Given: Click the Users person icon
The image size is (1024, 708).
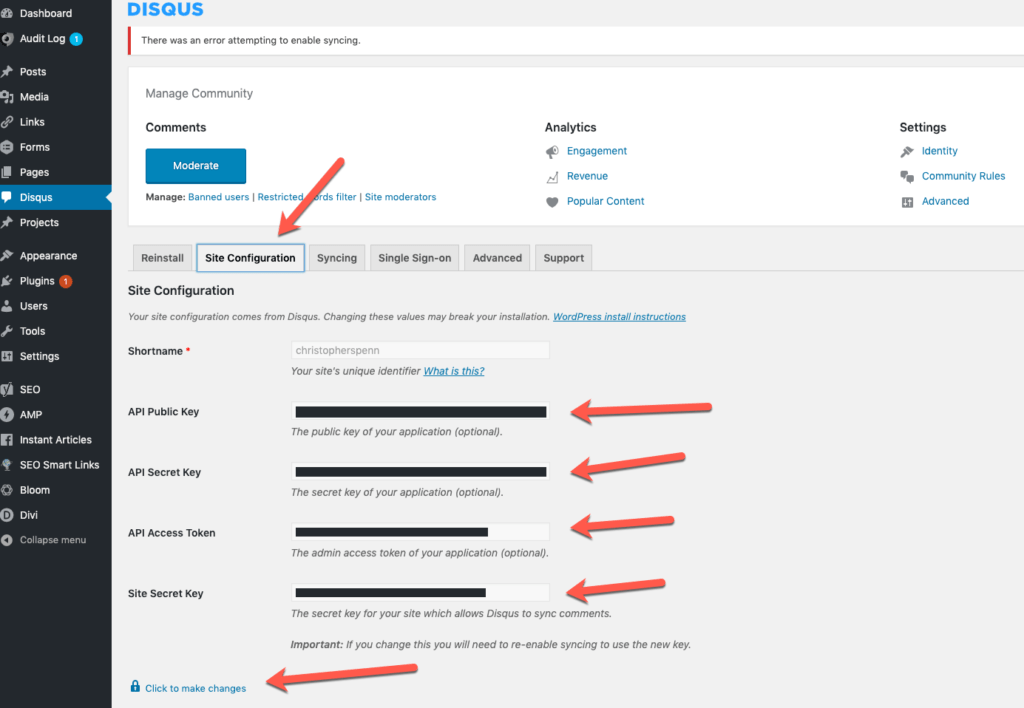Looking at the screenshot, I should tap(7, 306).
